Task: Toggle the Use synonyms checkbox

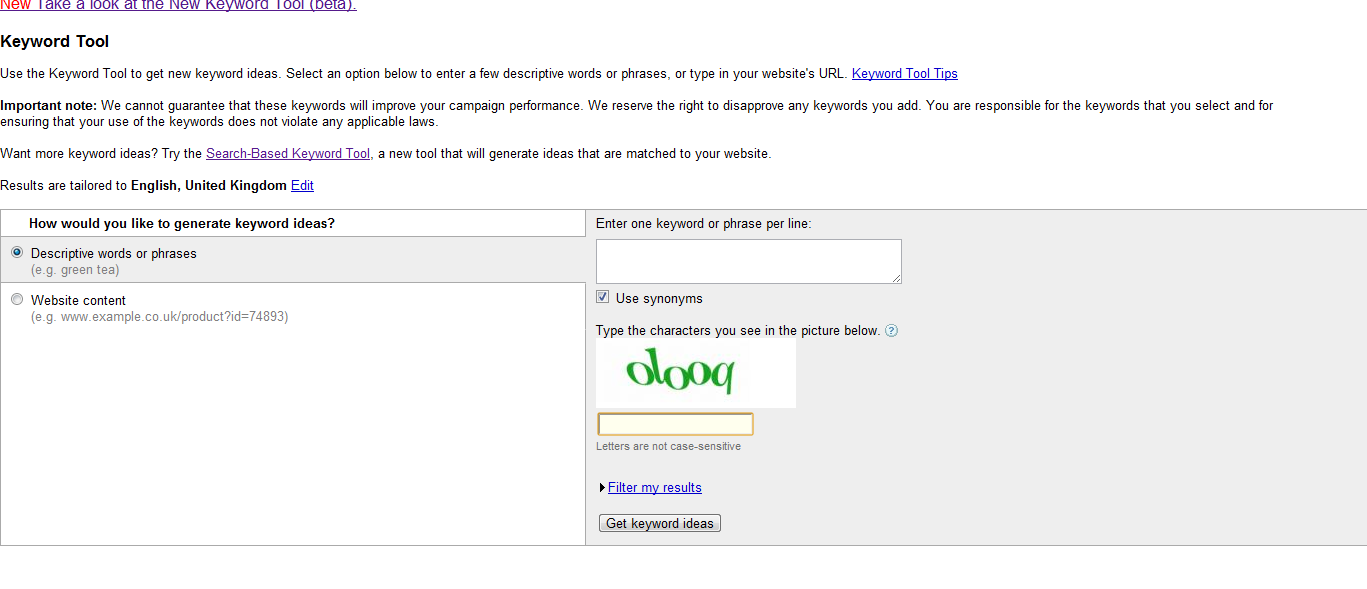Action: click(x=602, y=297)
